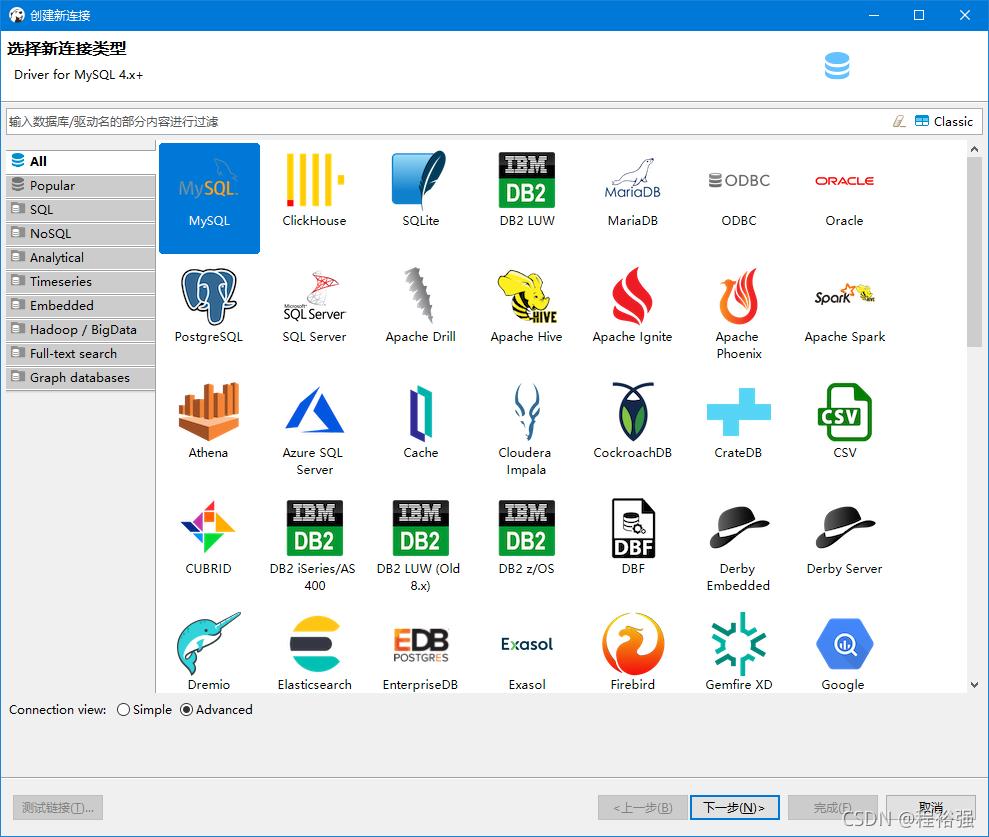Show Full-text search databases
Image resolution: width=989 pixels, height=837 pixels.
(81, 353)
